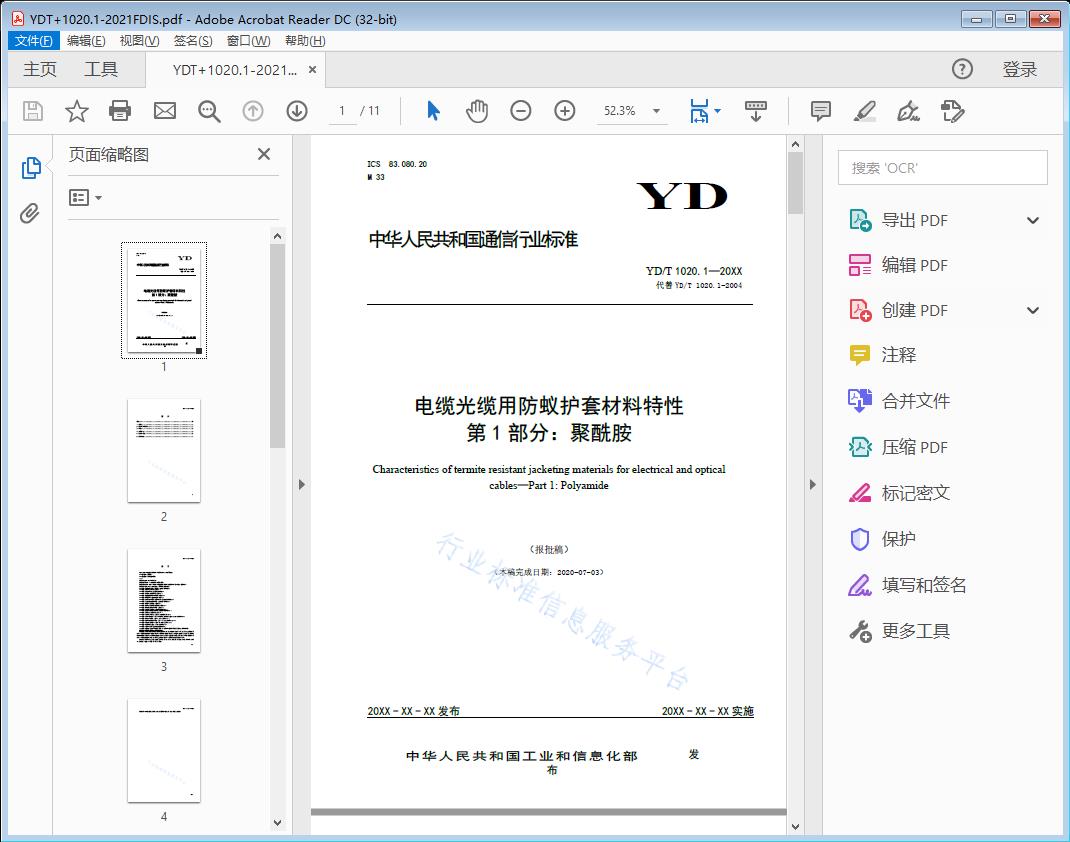The height and width of the screenshot is (842, 1070).
Task: Open the 页面缩略图 options menu
Action: 82,197
